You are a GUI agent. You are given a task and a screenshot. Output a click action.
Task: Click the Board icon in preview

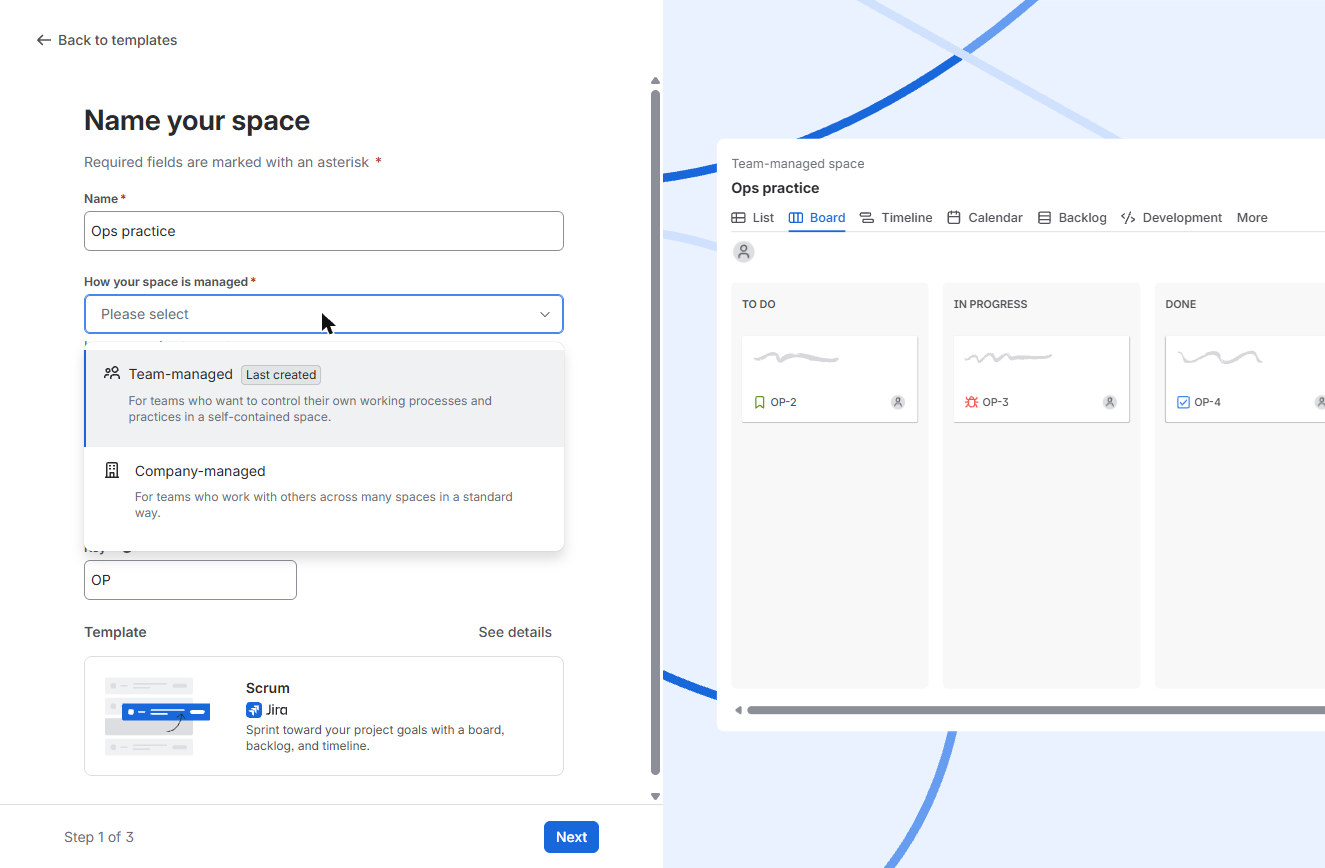tap(796, 217)
